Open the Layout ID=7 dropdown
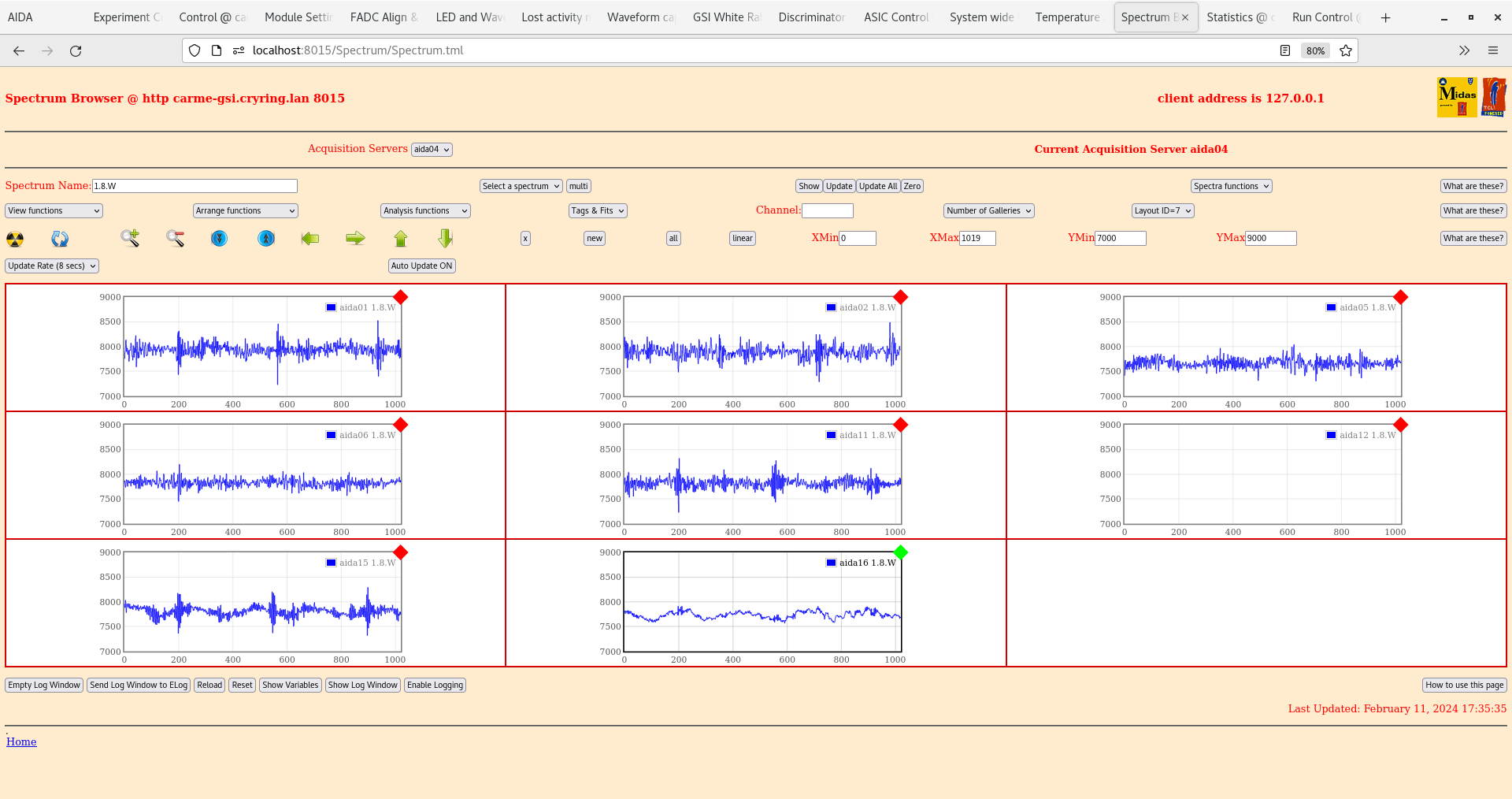1512x799 pixels. 1162,210
